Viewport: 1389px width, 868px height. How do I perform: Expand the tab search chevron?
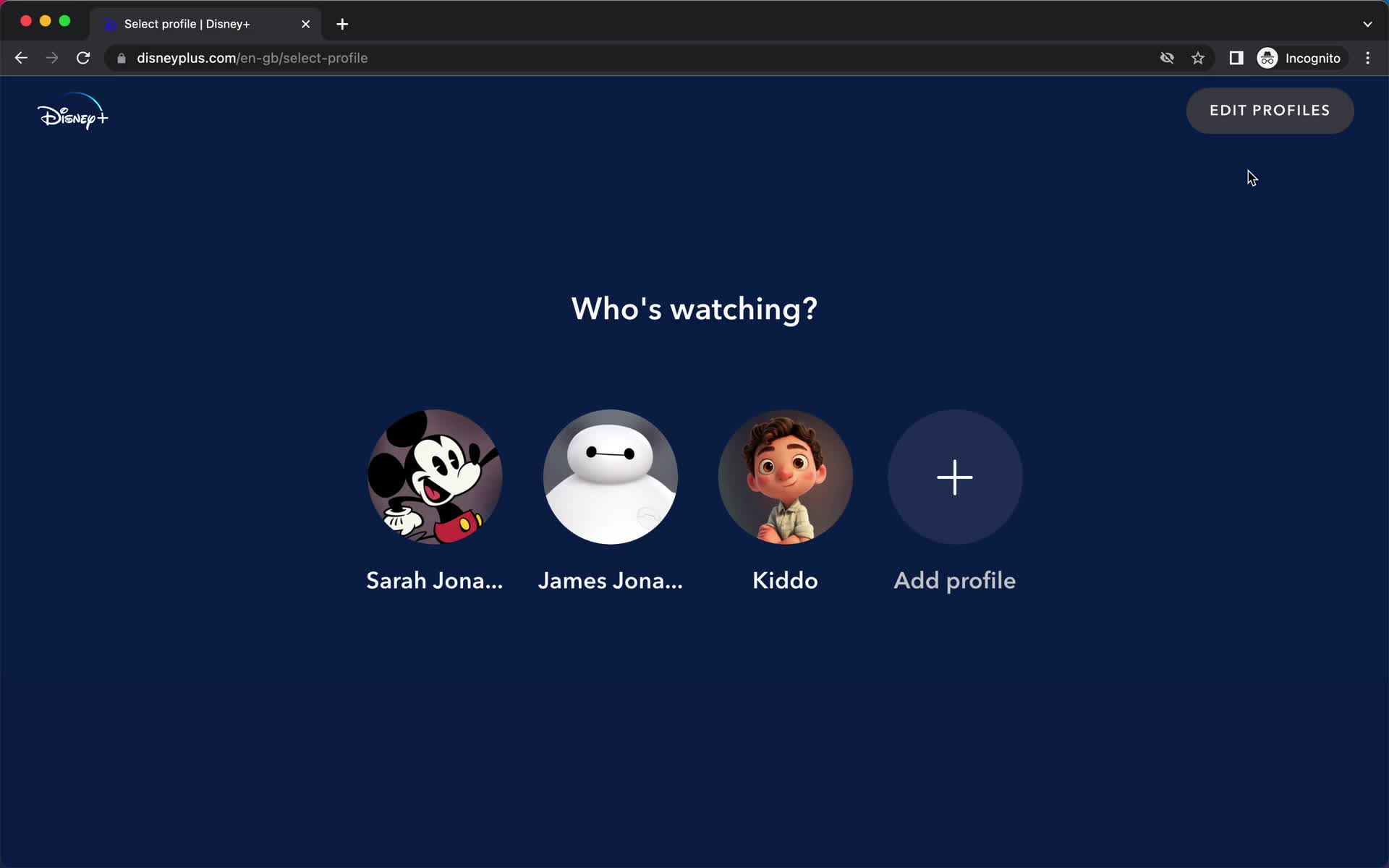tap(1367, 24)
